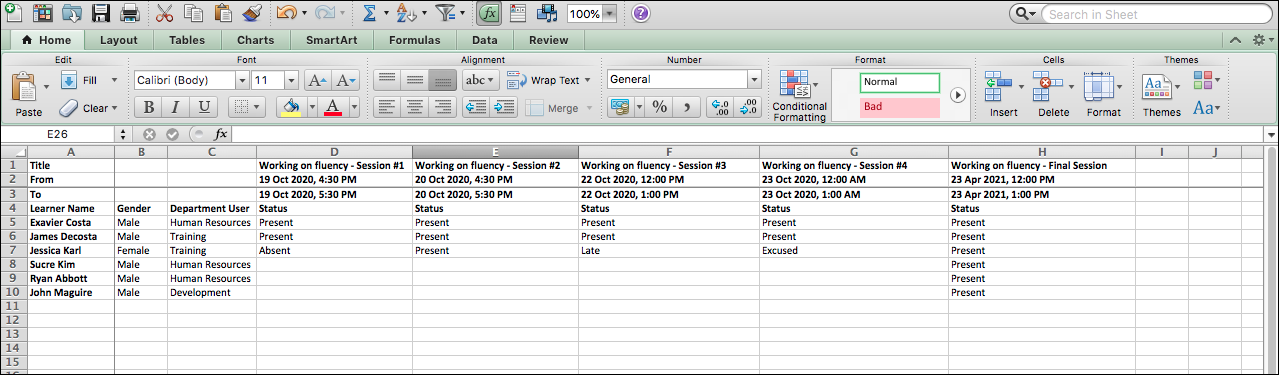The image size is (1279, 375).
Task: Open the zoom percentage dropdown
Action: coord(610,14)
